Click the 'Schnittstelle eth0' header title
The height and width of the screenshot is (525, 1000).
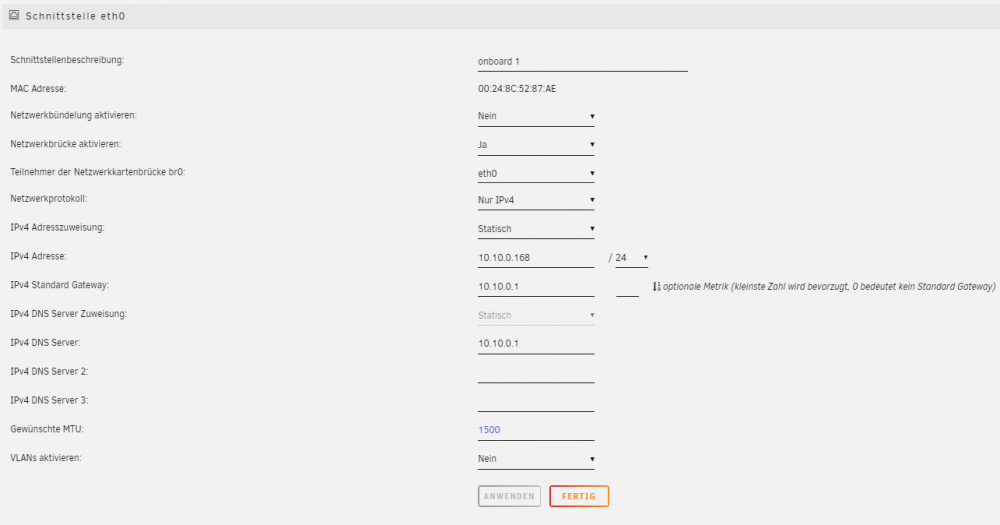pos(75,16)
